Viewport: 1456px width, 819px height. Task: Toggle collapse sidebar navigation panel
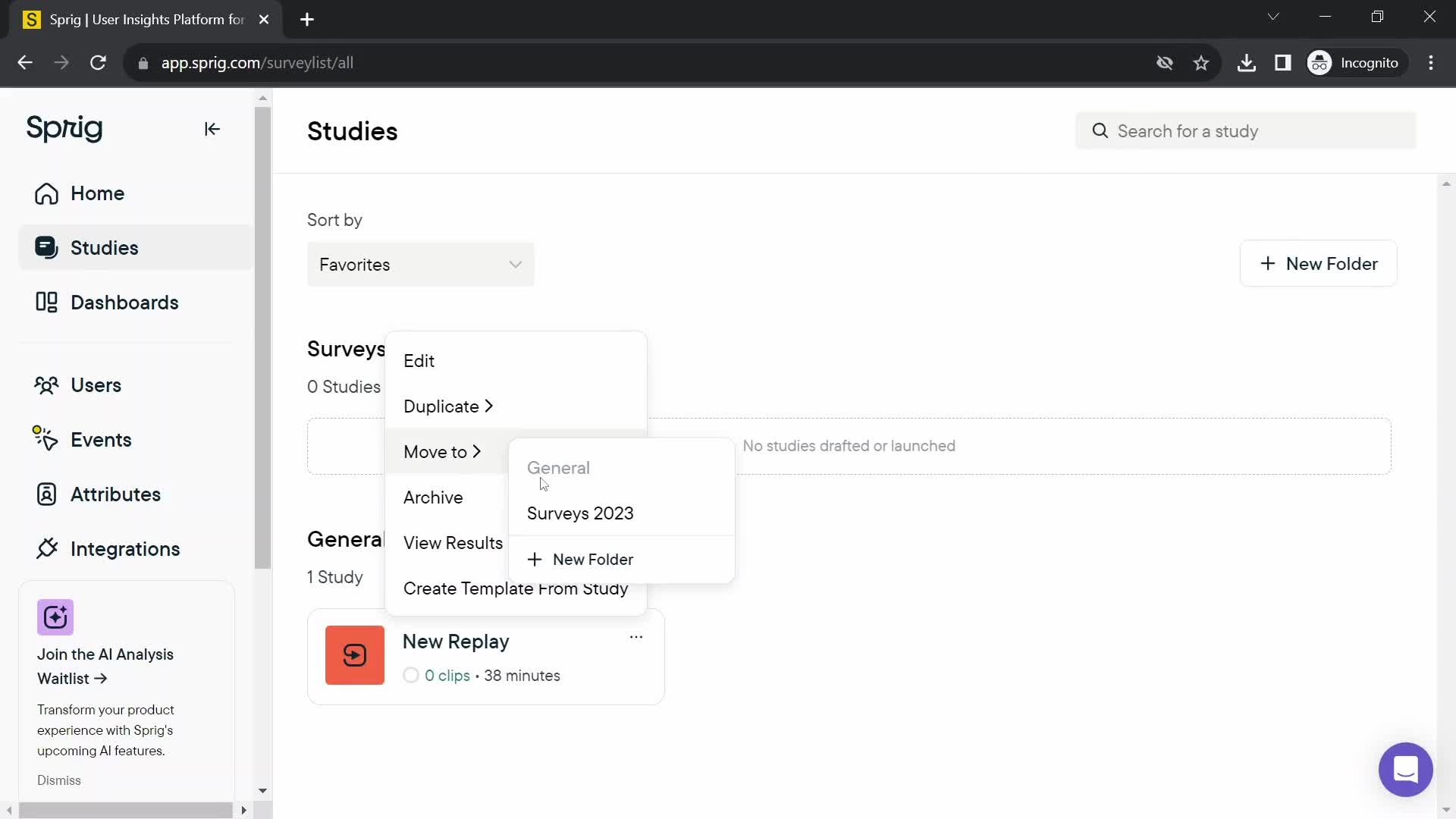click(212, 129)
